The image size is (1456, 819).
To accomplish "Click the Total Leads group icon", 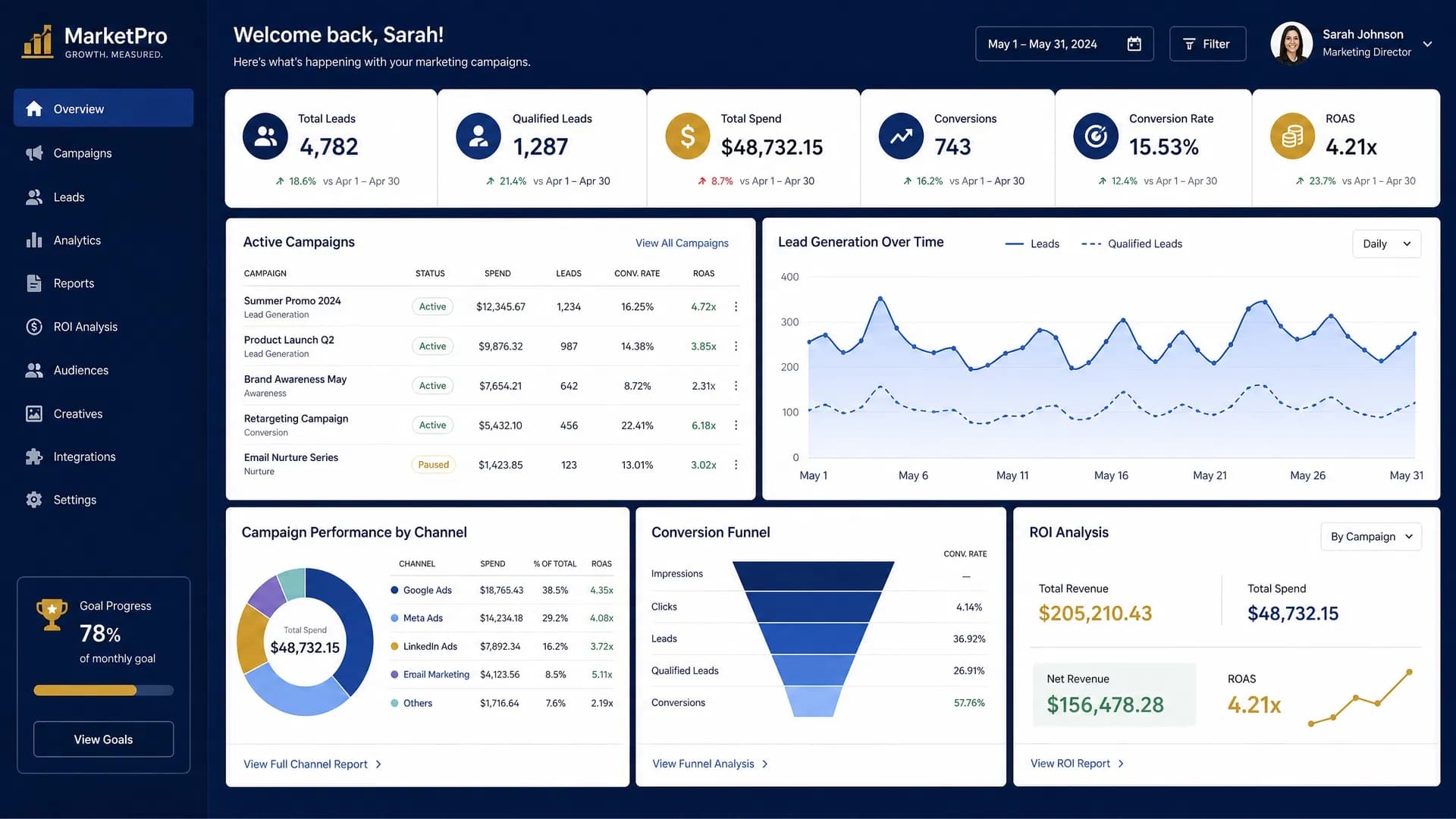I will pos(265,136).
